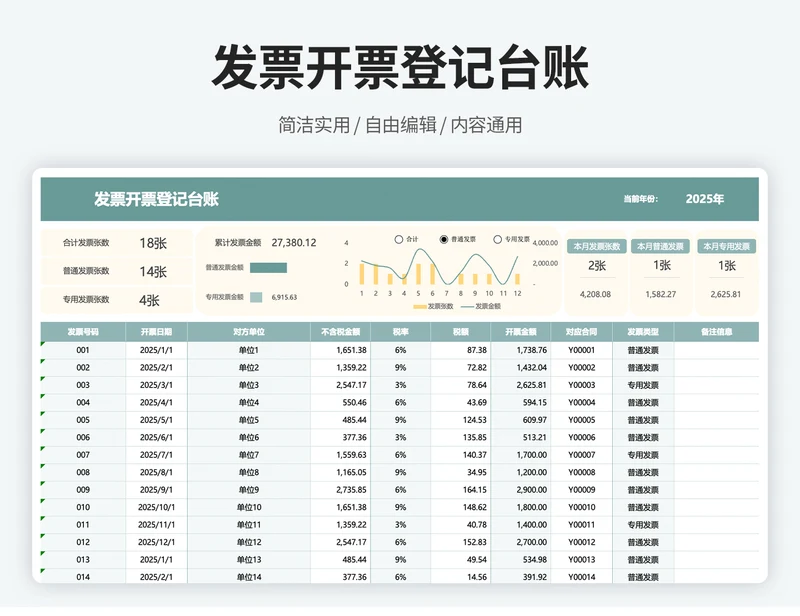Click the date cell 2025/12/1
Image resolution: width=800 pixels, height=616 pixels.
pos(157,542)
